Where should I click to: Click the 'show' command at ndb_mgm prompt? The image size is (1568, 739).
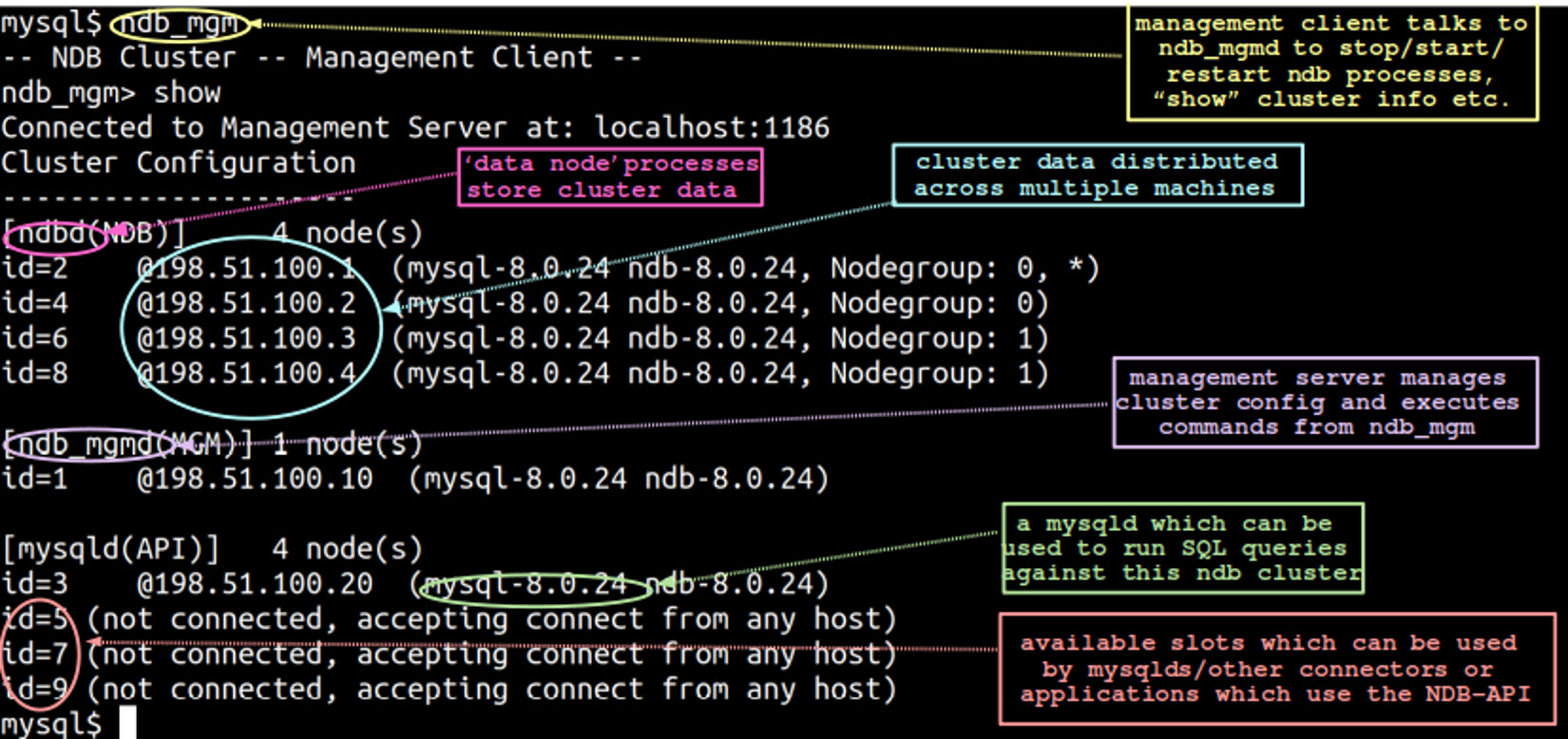pyautogui.click(x=187, y=93)
